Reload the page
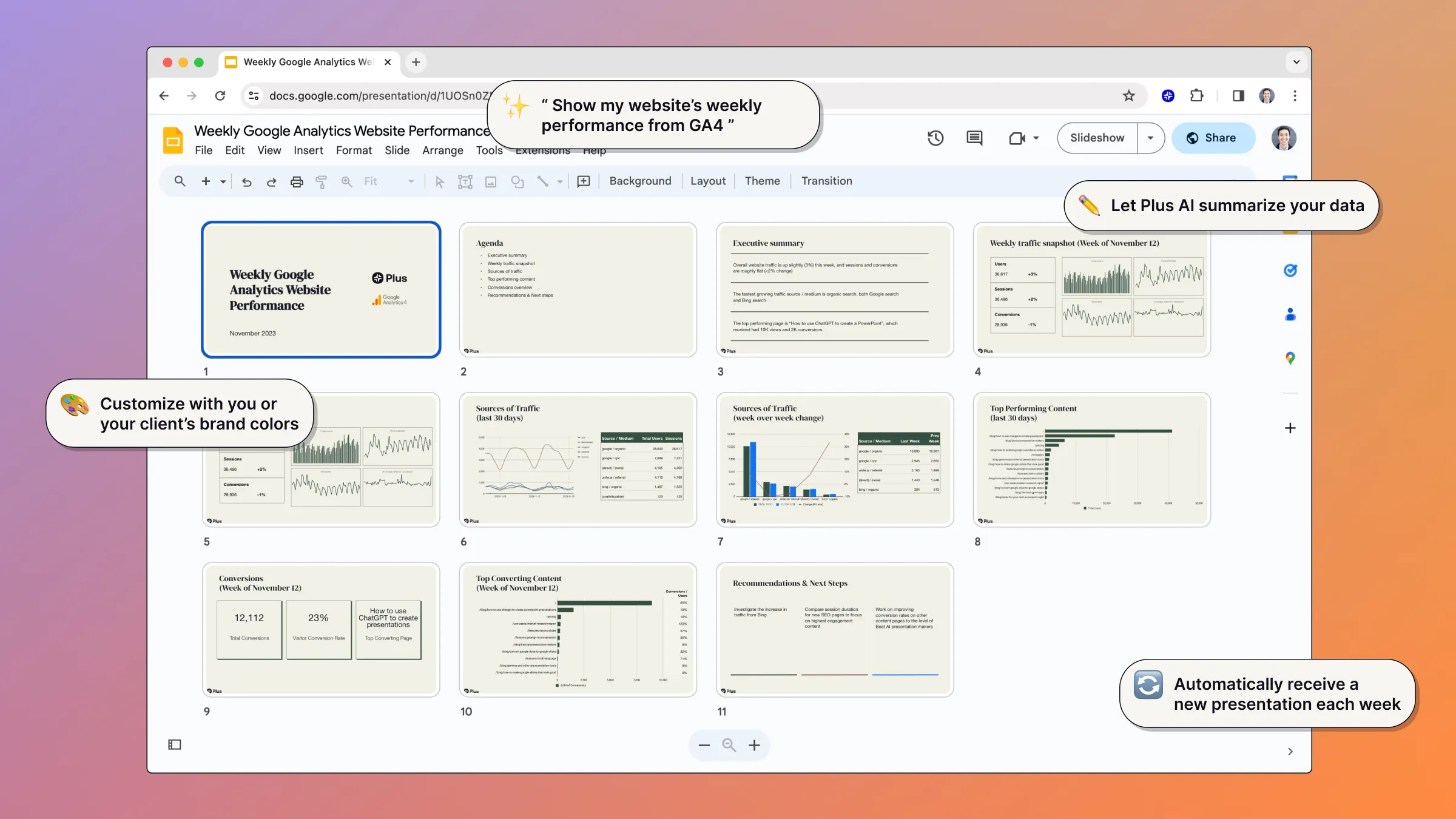 tap(220, 96)
